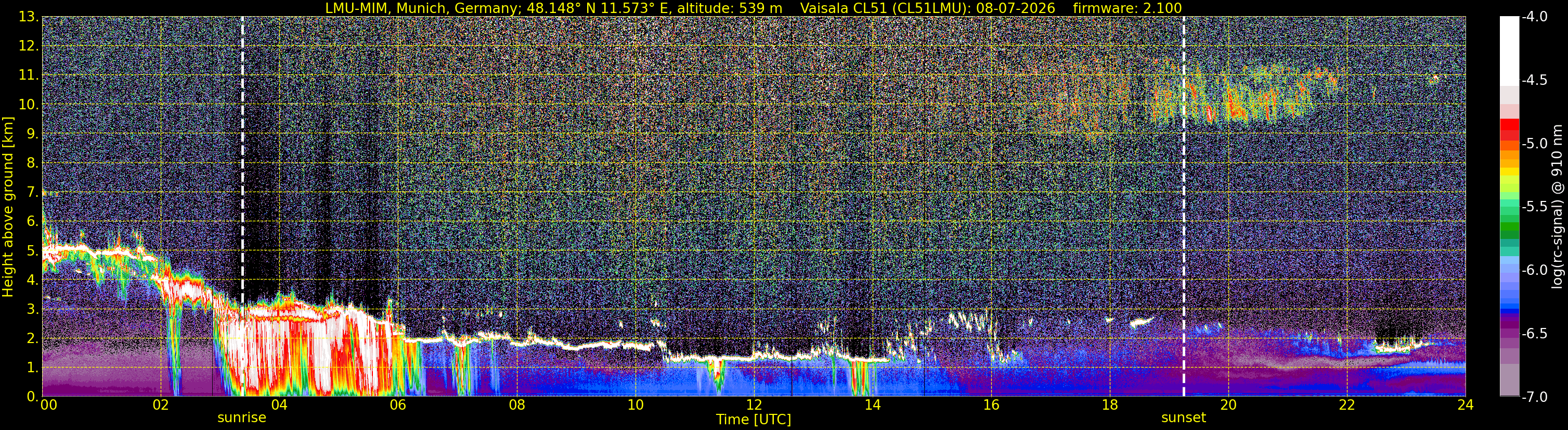Click the time-axis tick label "00"
Image resolution: width=1568 pixels, height=430 pixels.
49,405
